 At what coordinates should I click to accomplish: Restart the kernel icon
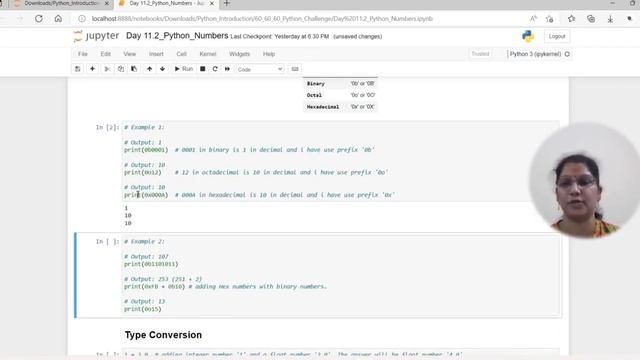pyautogui.click(x=215, y=69)
